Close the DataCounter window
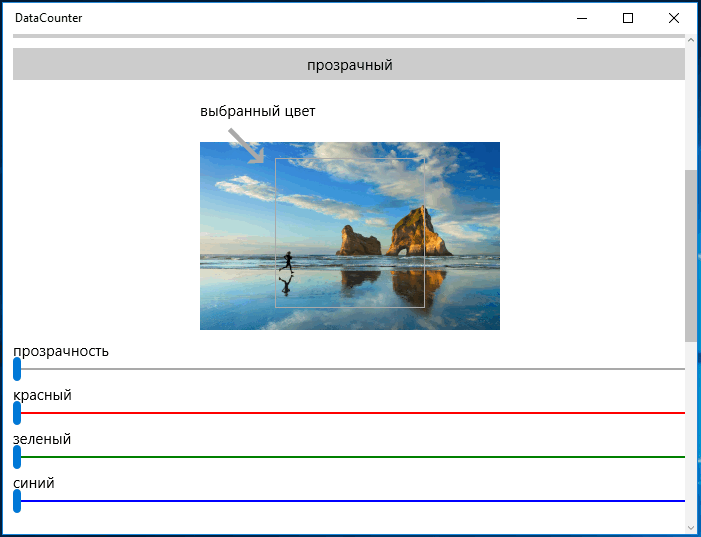The width and height of the screenshot is (701, 537). click(674, 18)
